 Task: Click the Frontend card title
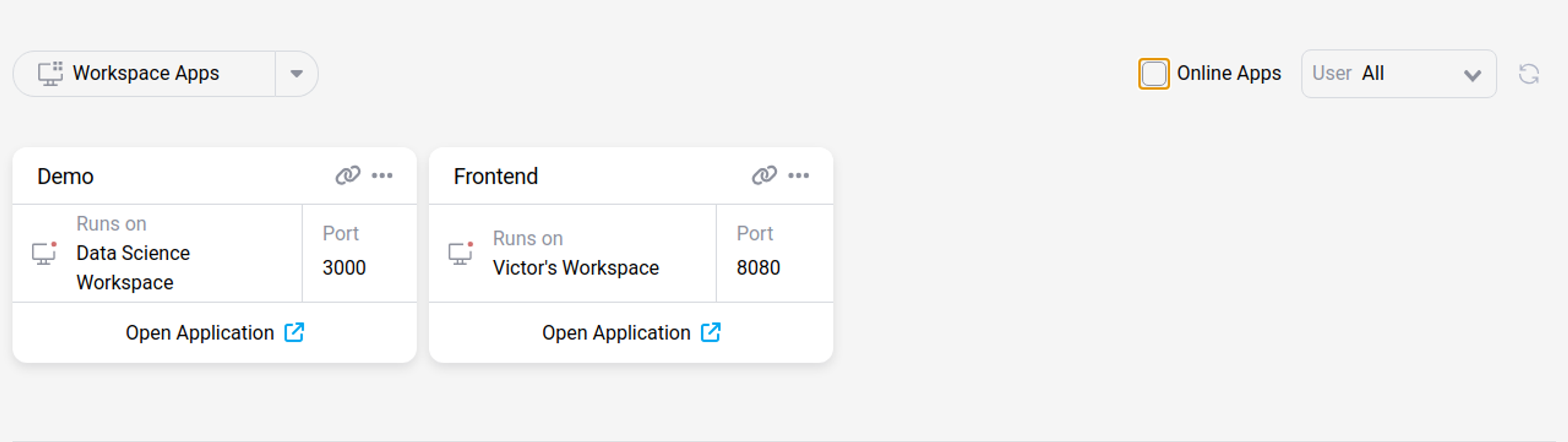click(495, 177)
